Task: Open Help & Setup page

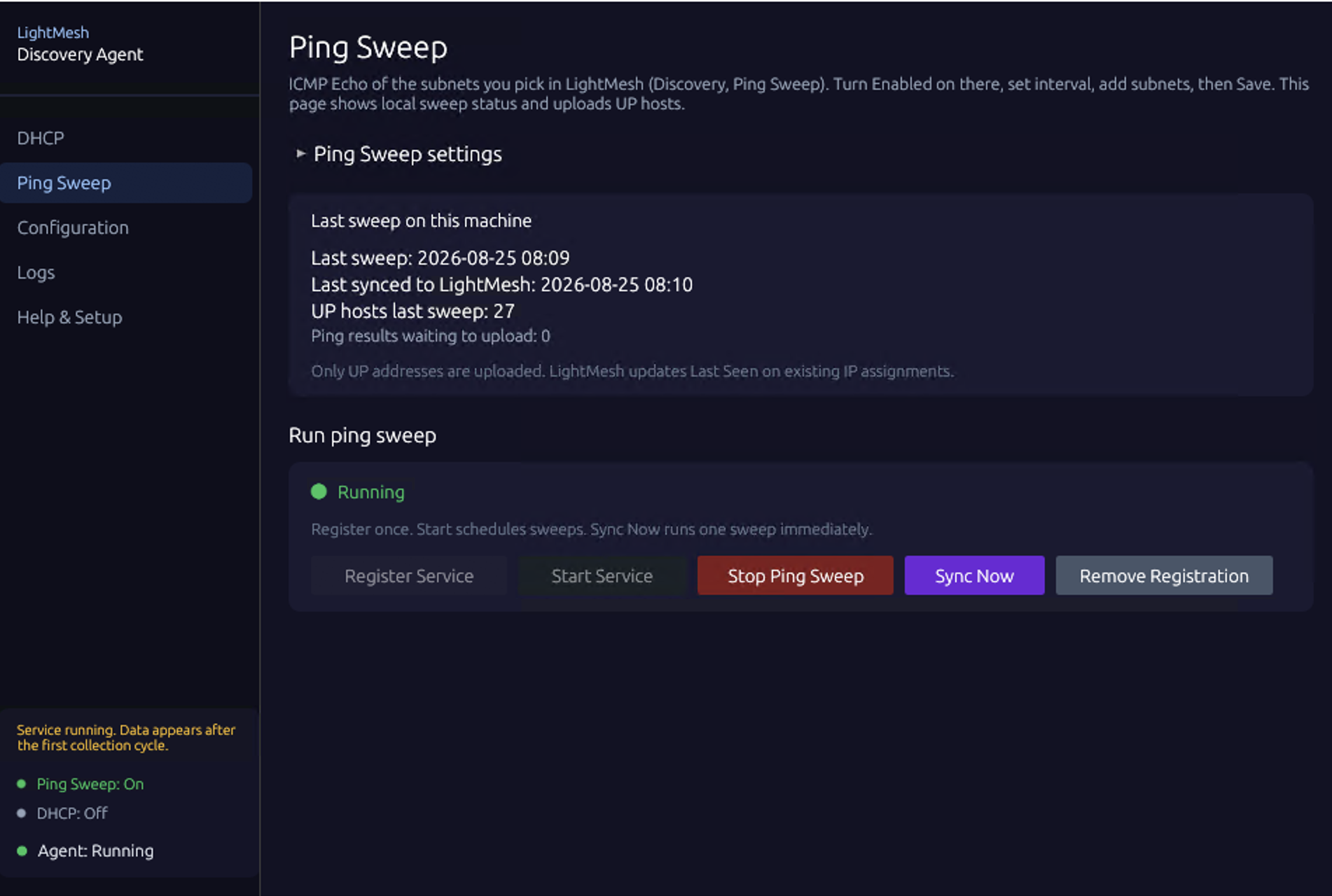Action: [x=69, y=317]
